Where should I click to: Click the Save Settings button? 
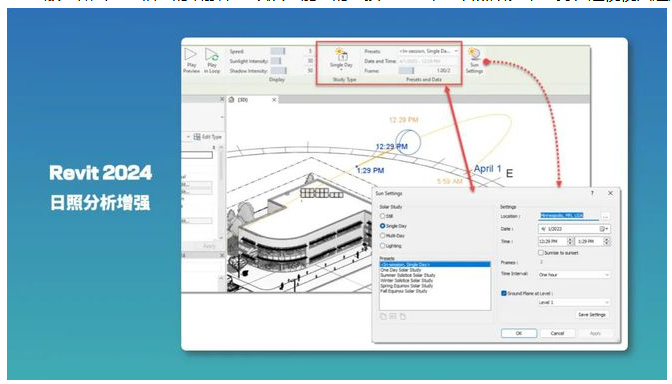click(591, 315)
